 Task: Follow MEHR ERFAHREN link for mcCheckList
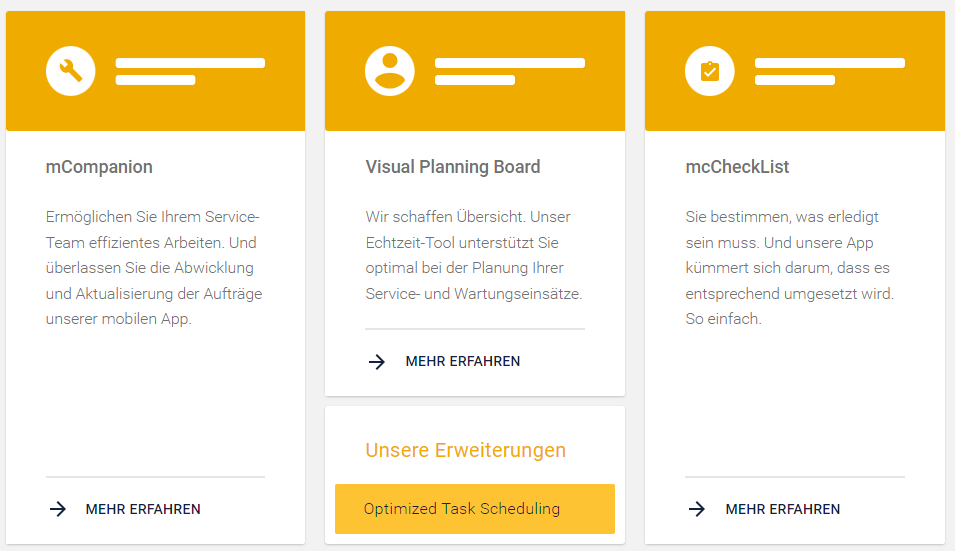coord(783,509)
